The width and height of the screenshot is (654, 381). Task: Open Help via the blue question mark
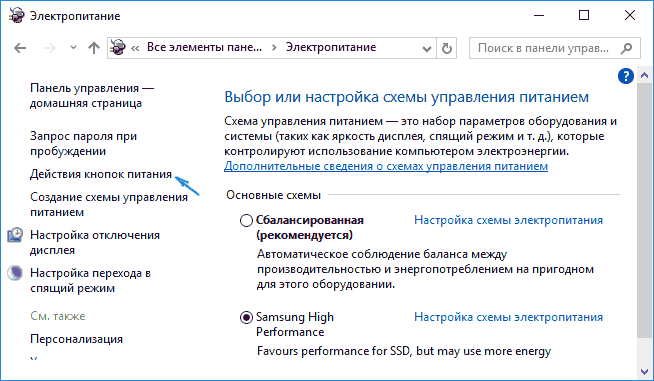pos(626,76)
